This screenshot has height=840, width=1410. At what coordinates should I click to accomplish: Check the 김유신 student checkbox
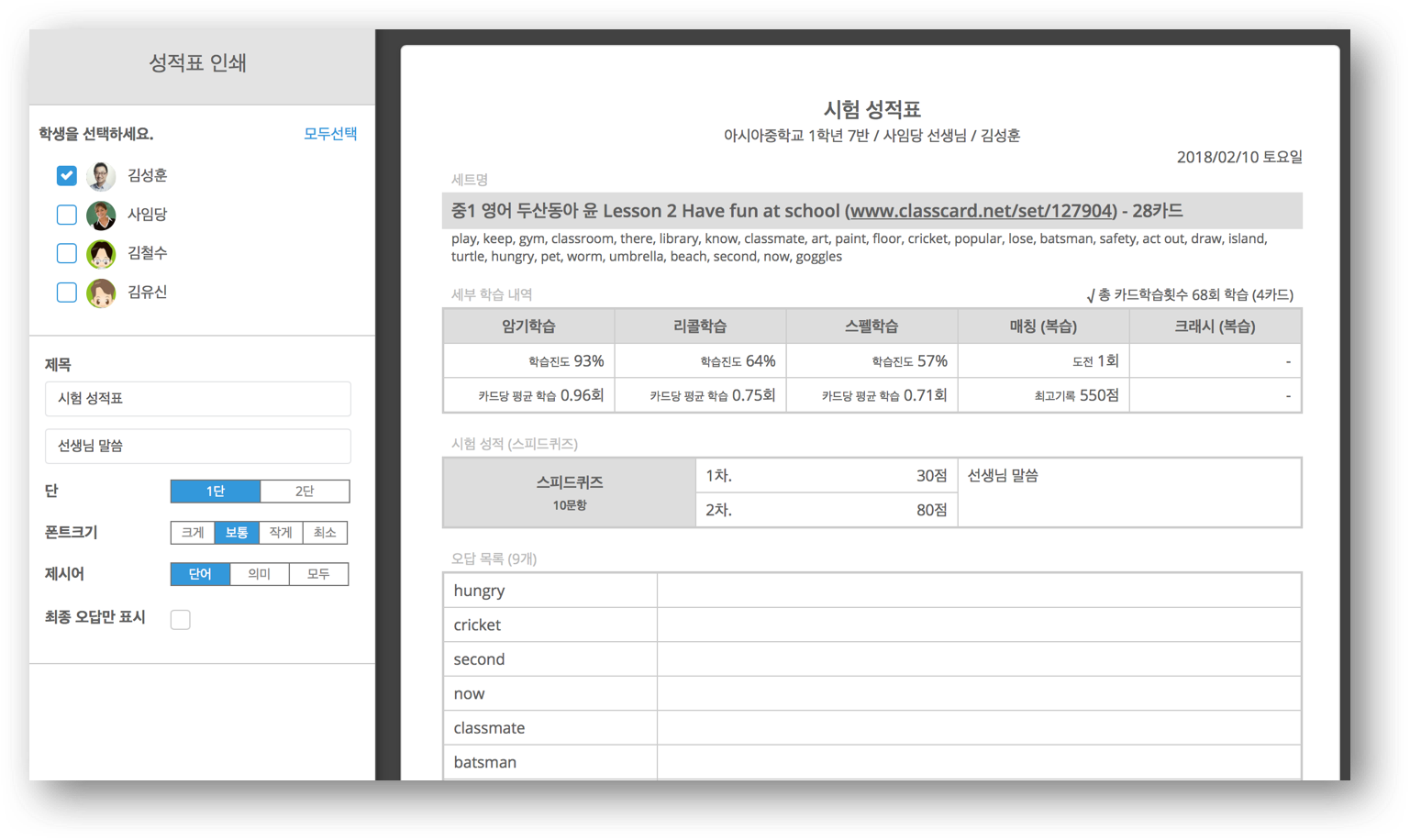[66, 293]
